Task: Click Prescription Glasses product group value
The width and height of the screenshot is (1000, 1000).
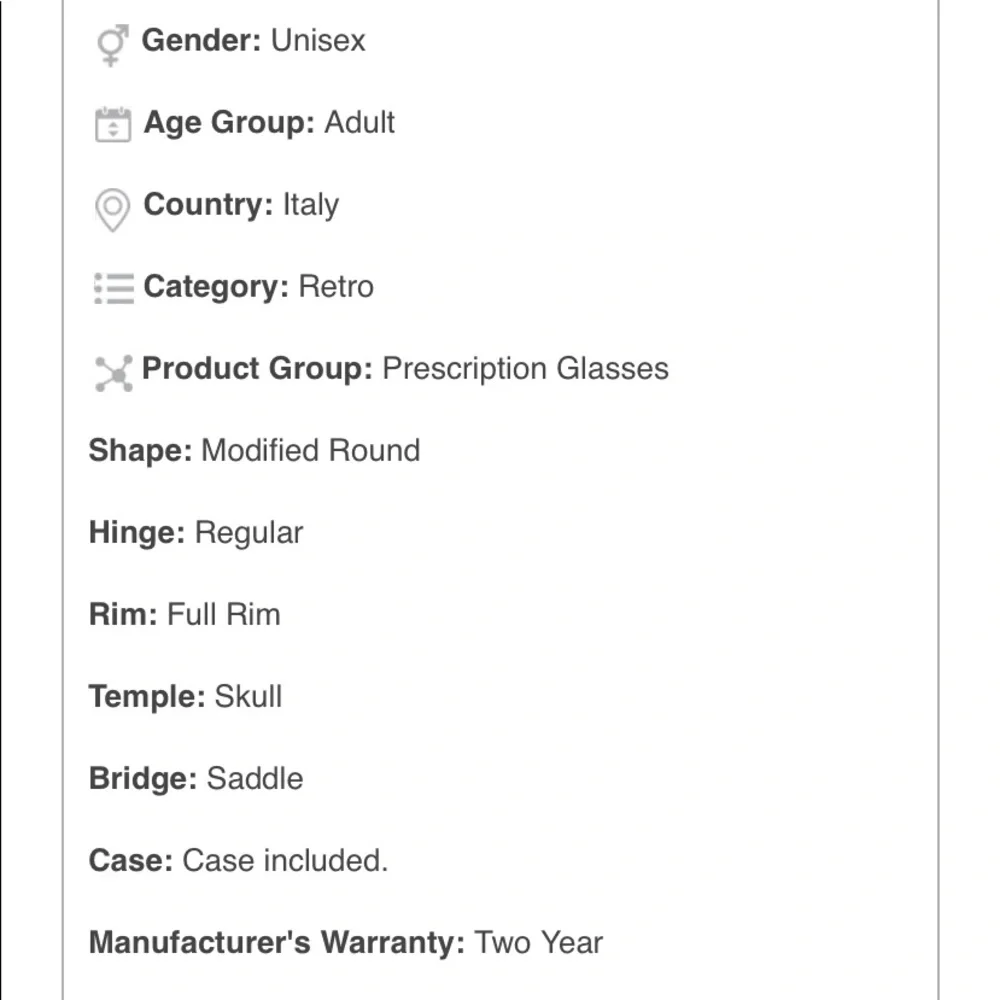Action: click(x=526, y=369)
